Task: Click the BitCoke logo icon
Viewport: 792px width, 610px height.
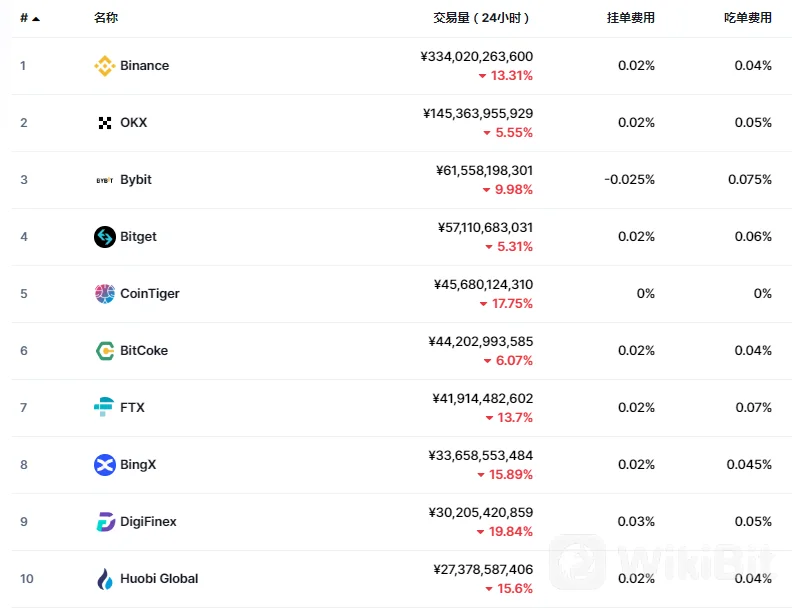Action: click(105, 350)
